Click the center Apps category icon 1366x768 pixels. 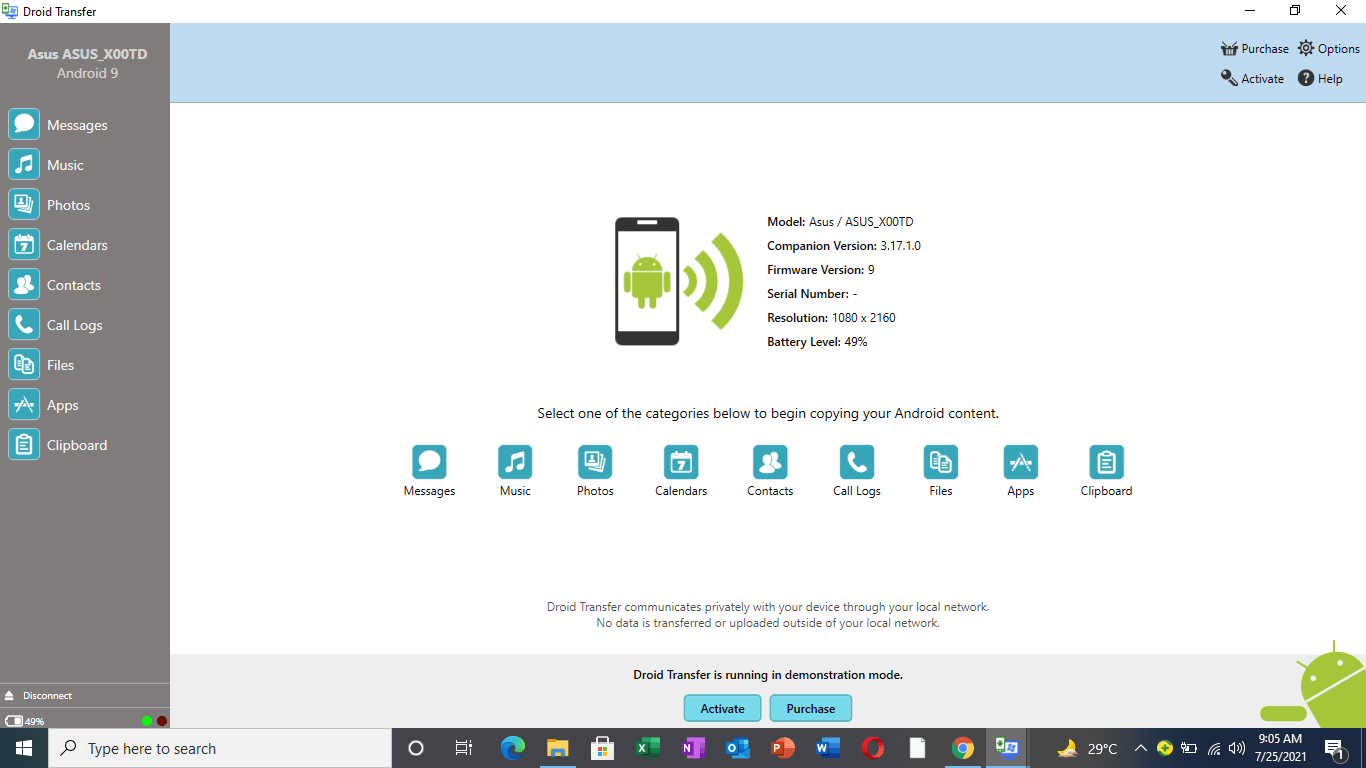pos(1021,462)
